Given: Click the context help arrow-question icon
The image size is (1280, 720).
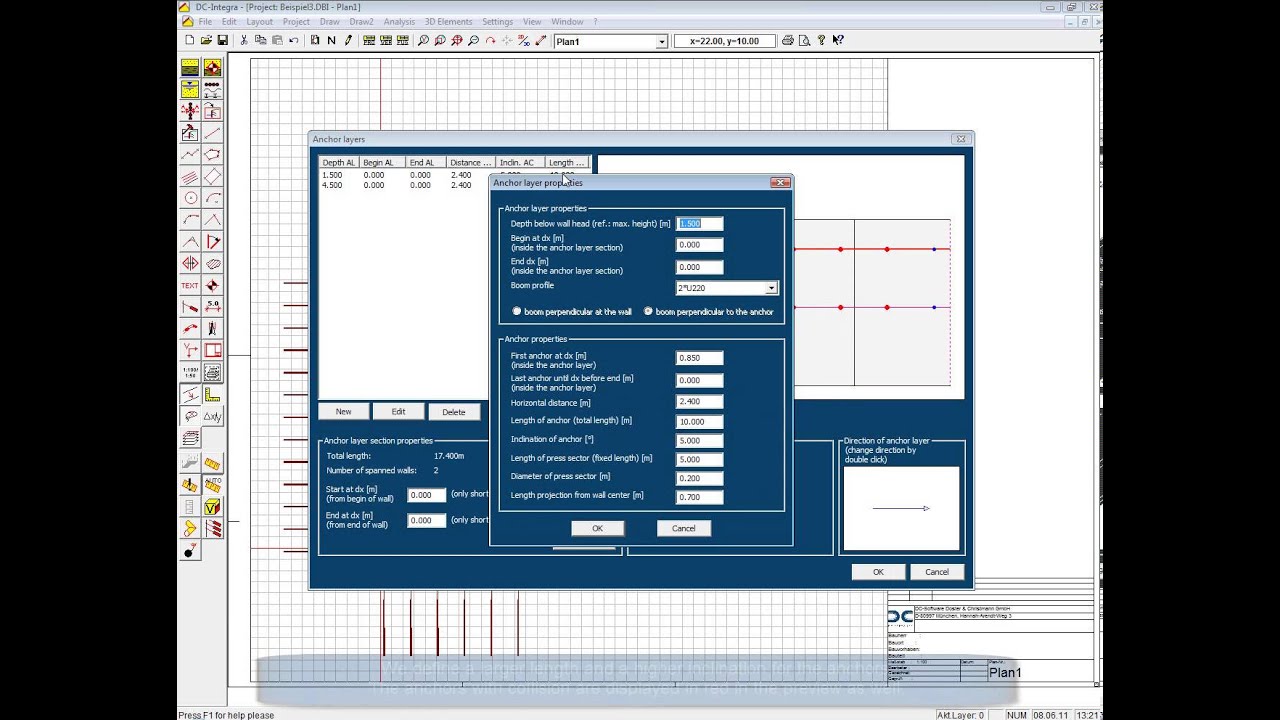Looking at the screenshot, I should (x=838, y=40).
